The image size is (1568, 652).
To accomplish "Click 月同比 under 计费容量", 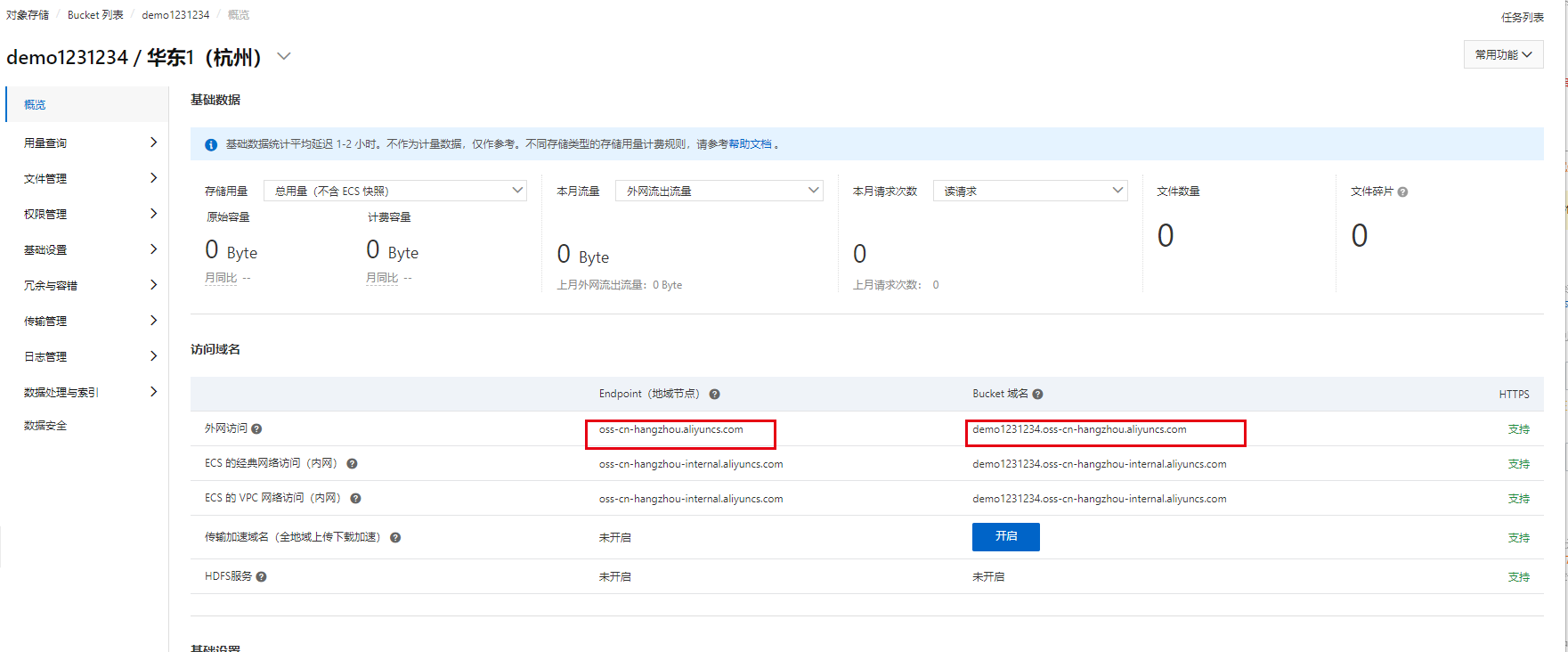I will click(x=382, y=278).
